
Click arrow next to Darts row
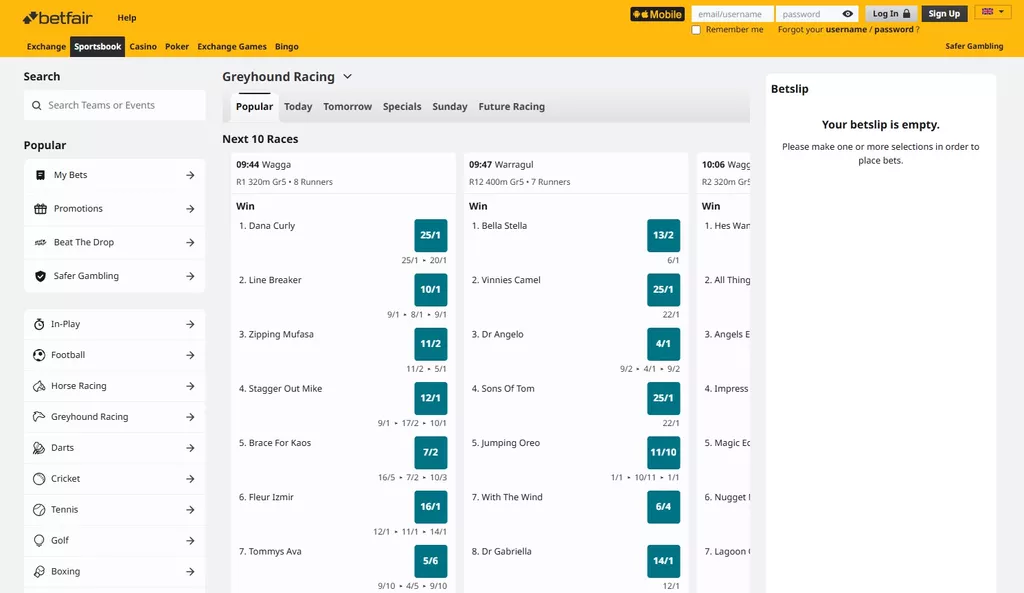[190, 448]
